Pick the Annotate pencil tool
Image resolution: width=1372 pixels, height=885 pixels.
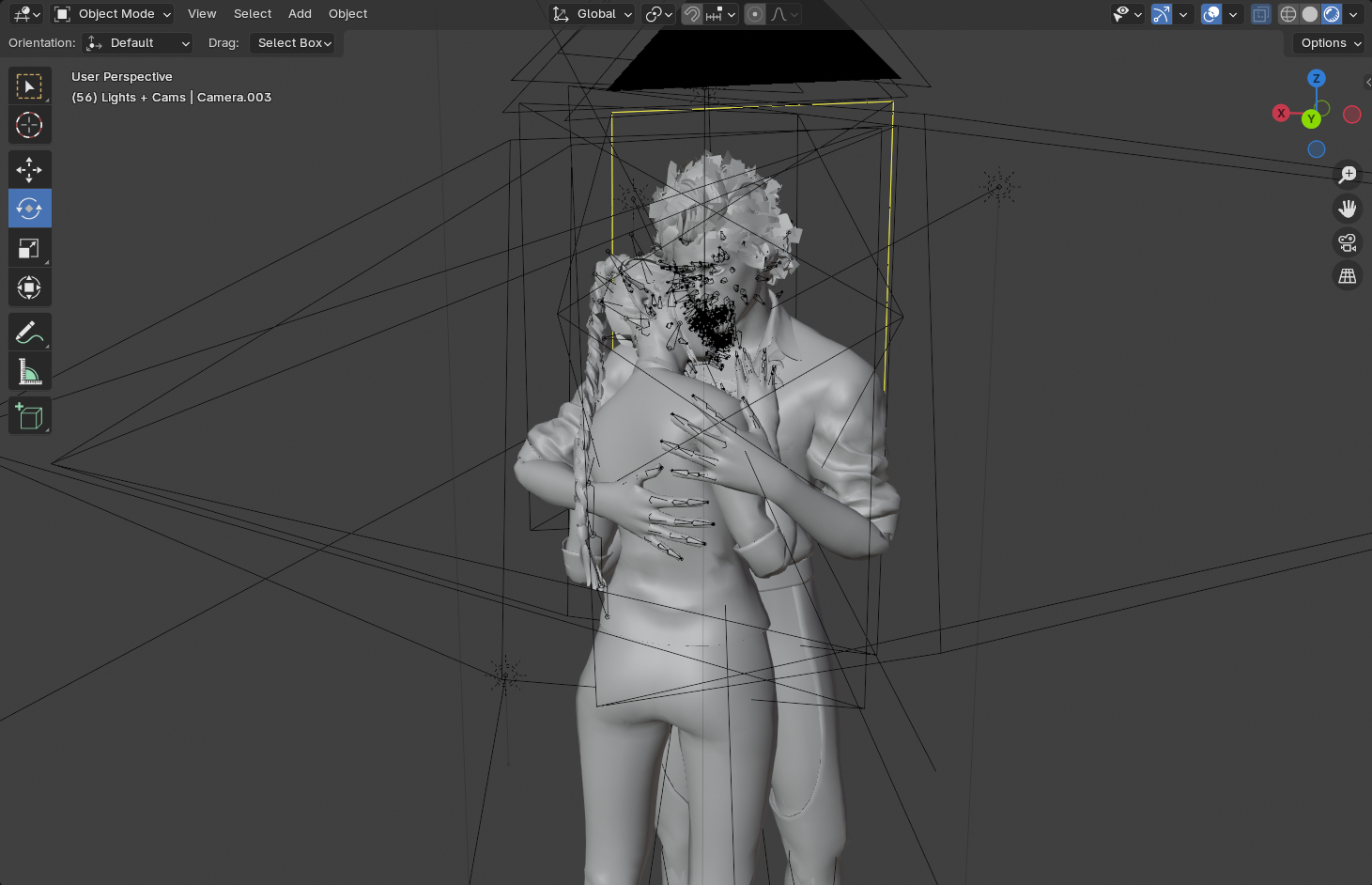(x=29, y=332)
